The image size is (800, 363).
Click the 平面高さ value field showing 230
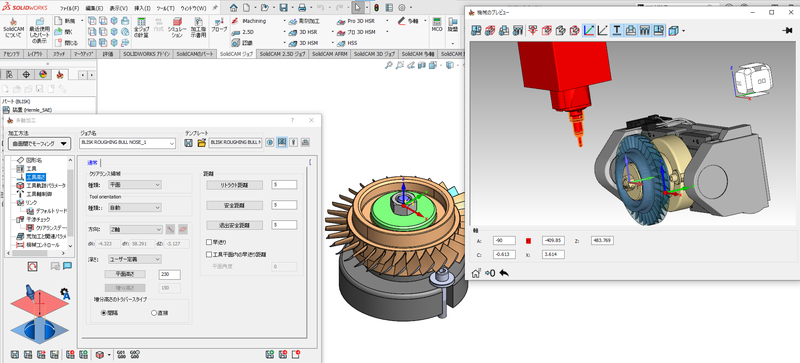(169, 275)
